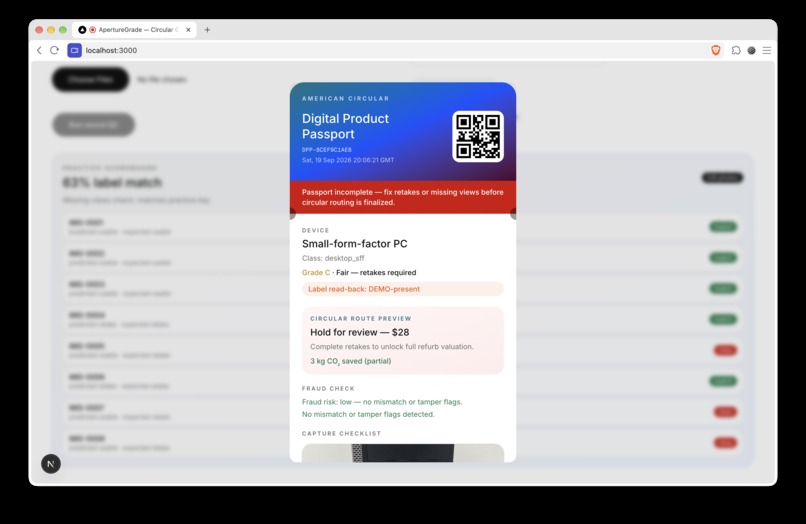Open the Brave Shields icon

coord(716,50)
